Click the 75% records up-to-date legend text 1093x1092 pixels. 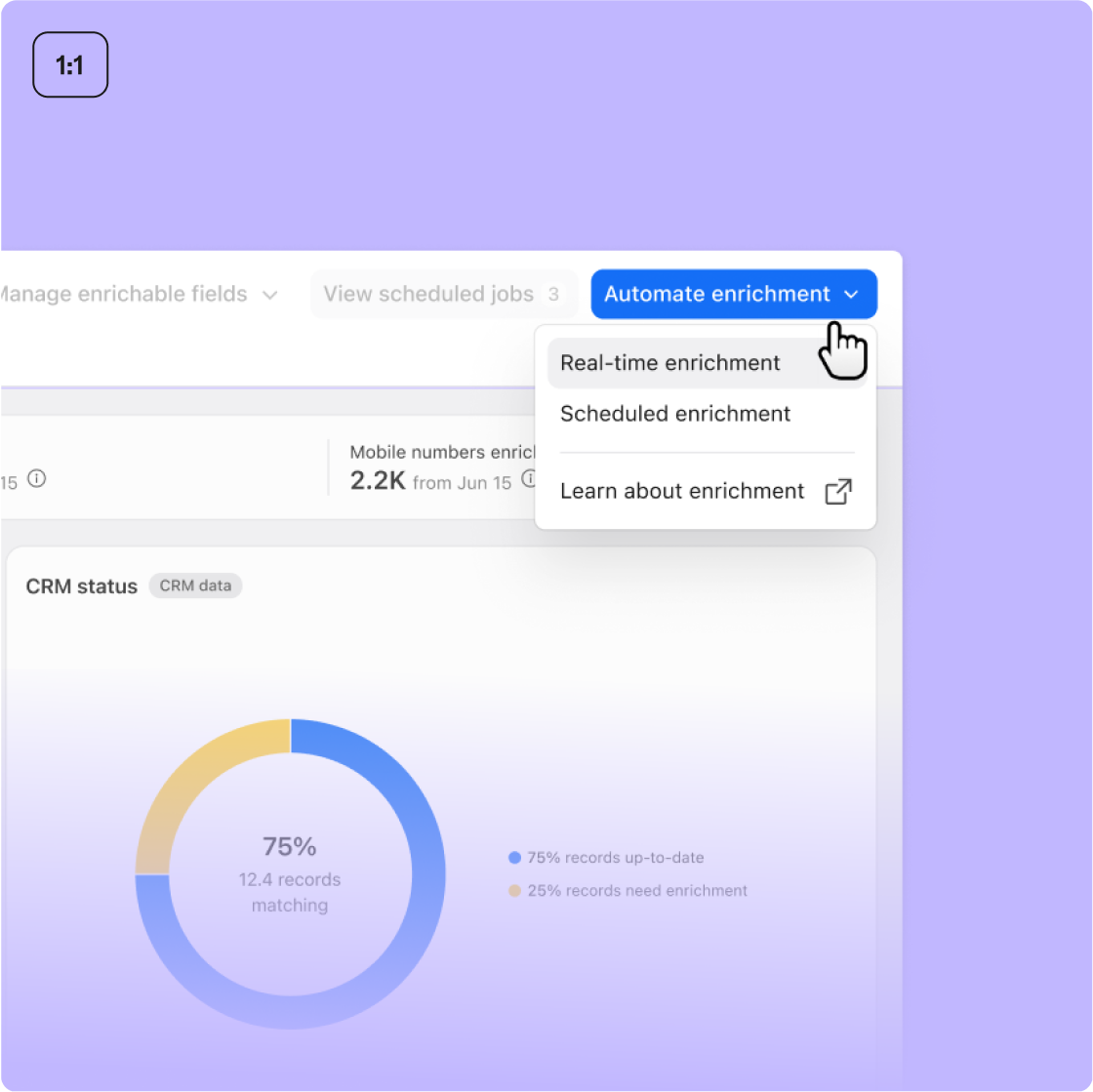(x=616, y=857)
